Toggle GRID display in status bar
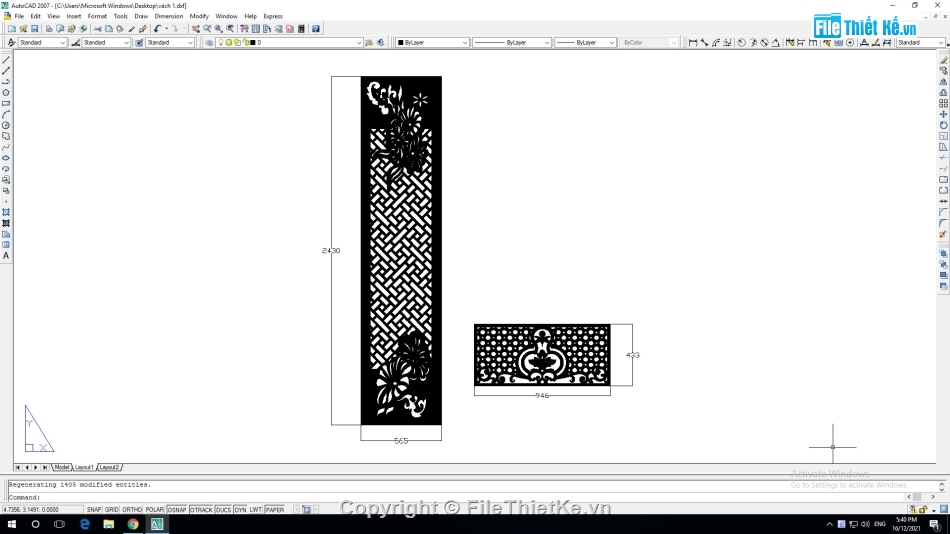950x534 pixels. click(x=111, y=510)
